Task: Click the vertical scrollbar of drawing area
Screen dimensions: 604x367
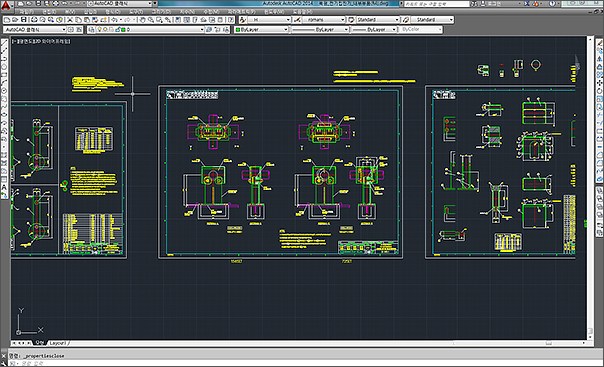Action: [x=590, y=188]
